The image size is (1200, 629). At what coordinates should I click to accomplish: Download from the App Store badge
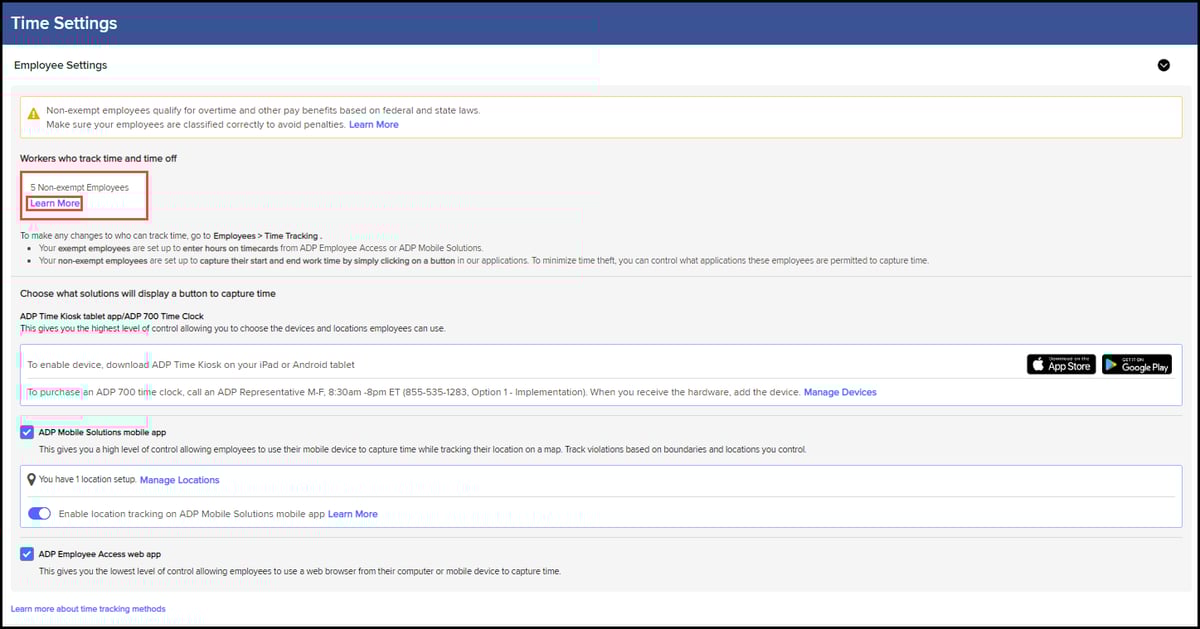coord(1061,365)
